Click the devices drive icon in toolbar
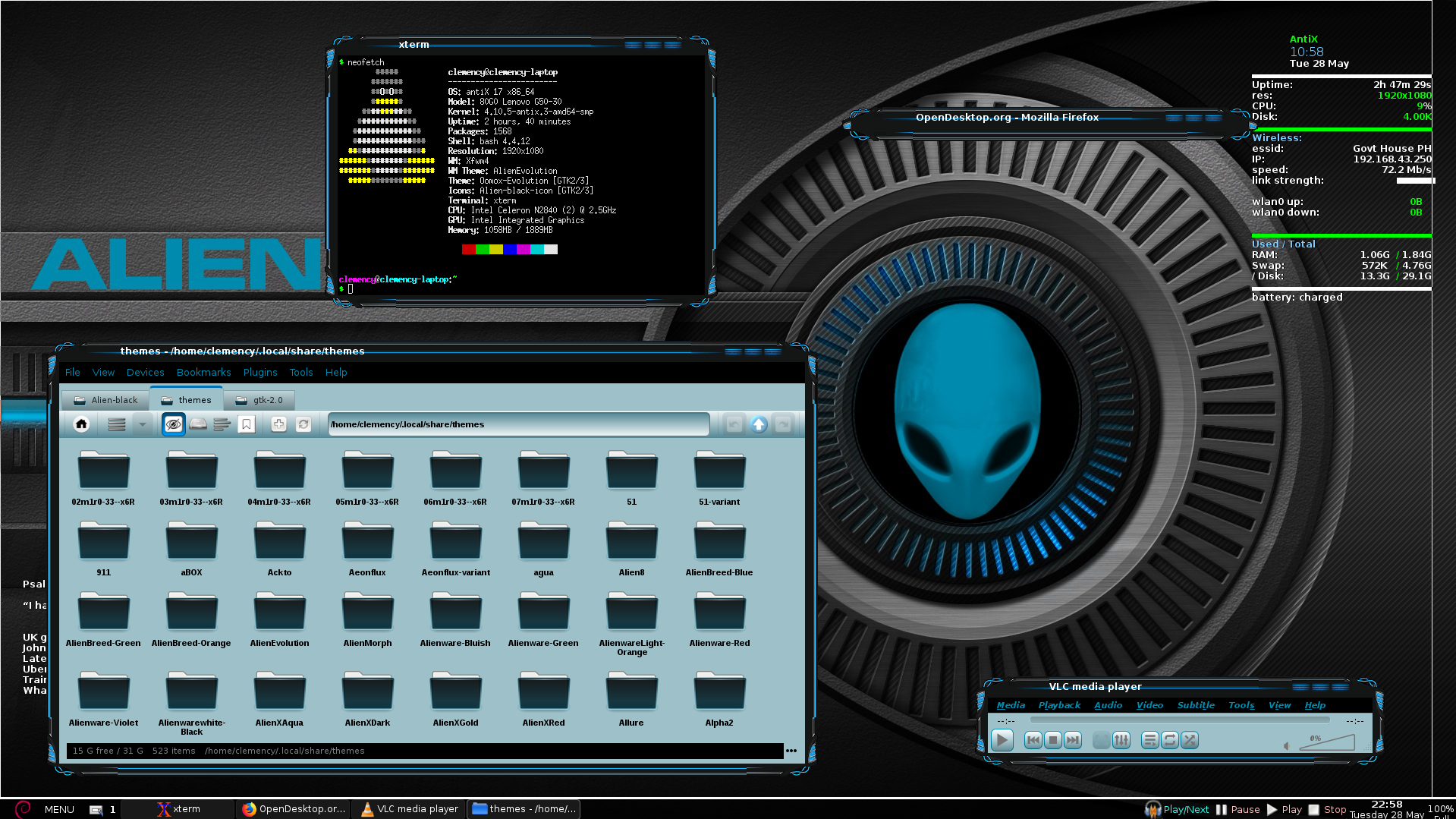The image size is (1456, 819). (x=198, y=424)
